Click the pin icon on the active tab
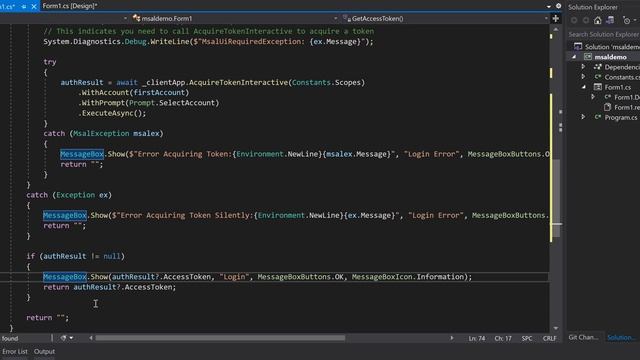640x360 pixels. pos(24,7)
